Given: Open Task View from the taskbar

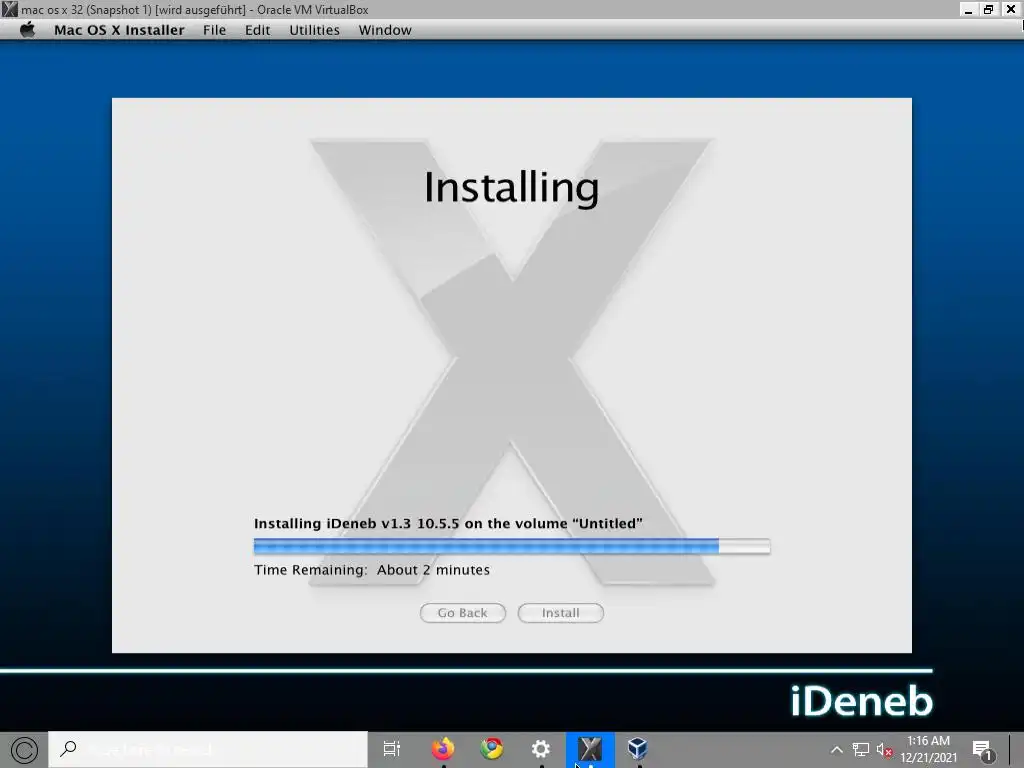Looking at the screenshot, I should pos(392,749).
